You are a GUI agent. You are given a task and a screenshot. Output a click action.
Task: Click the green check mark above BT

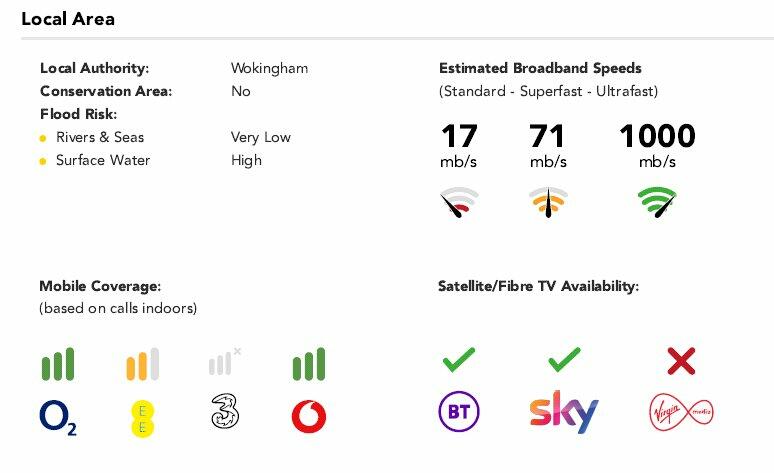click(458, 358)
